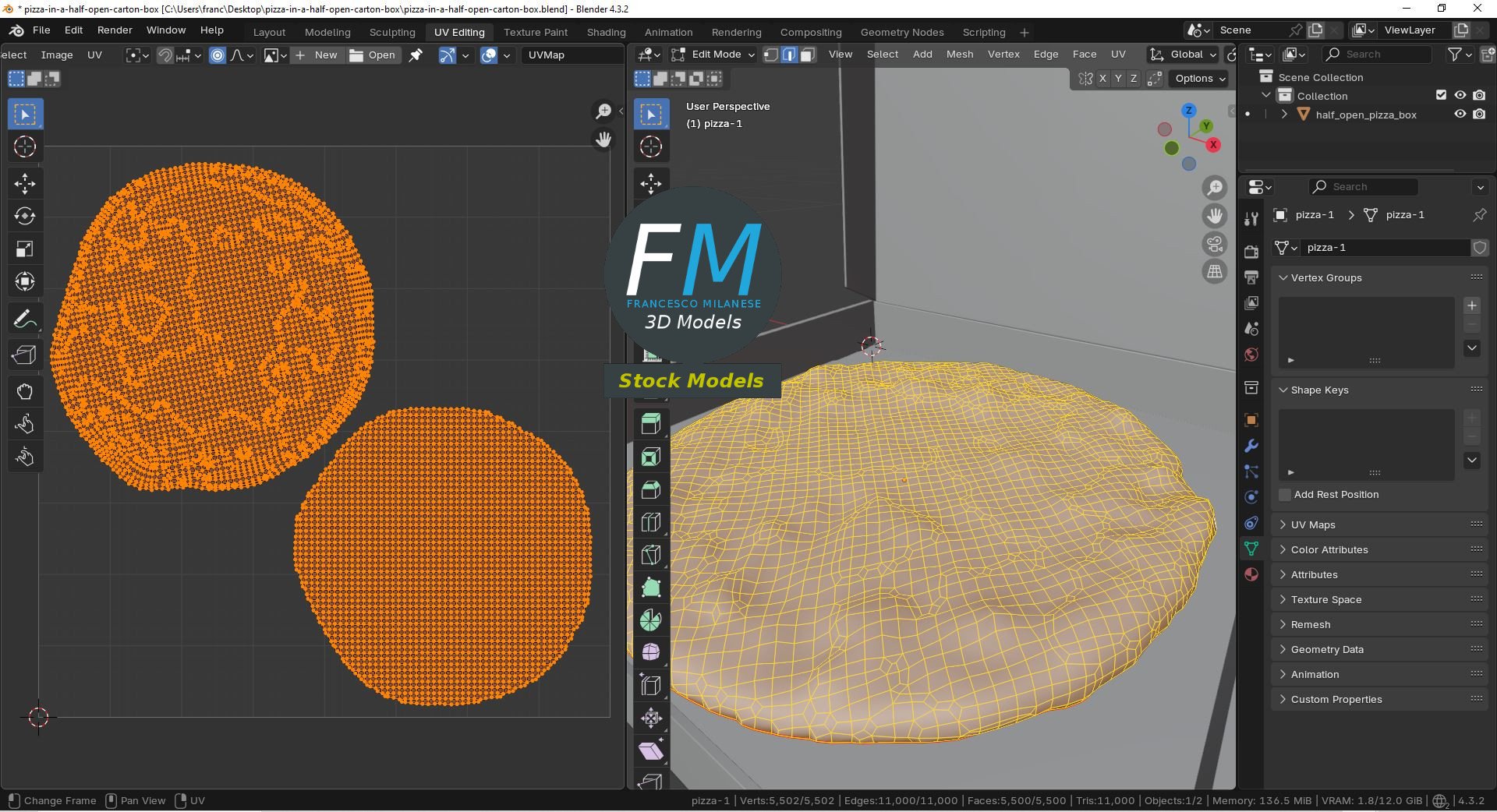Open the Global transform orientation dropdown

1183,55
